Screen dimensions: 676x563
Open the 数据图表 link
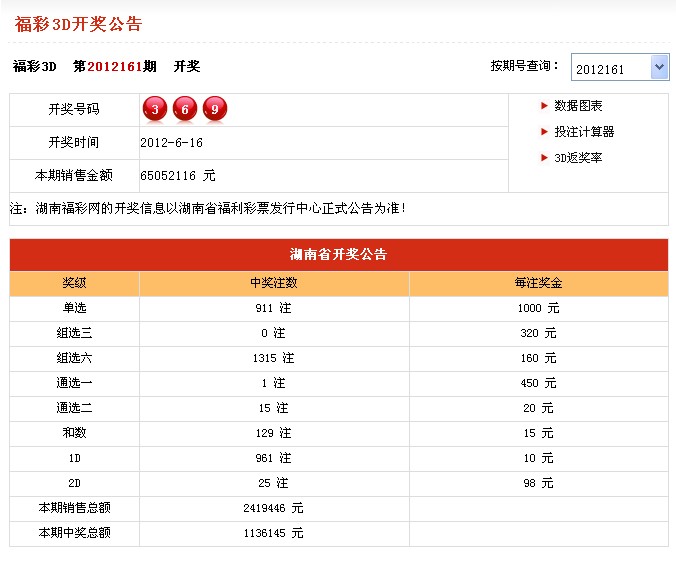coord(578,106)
